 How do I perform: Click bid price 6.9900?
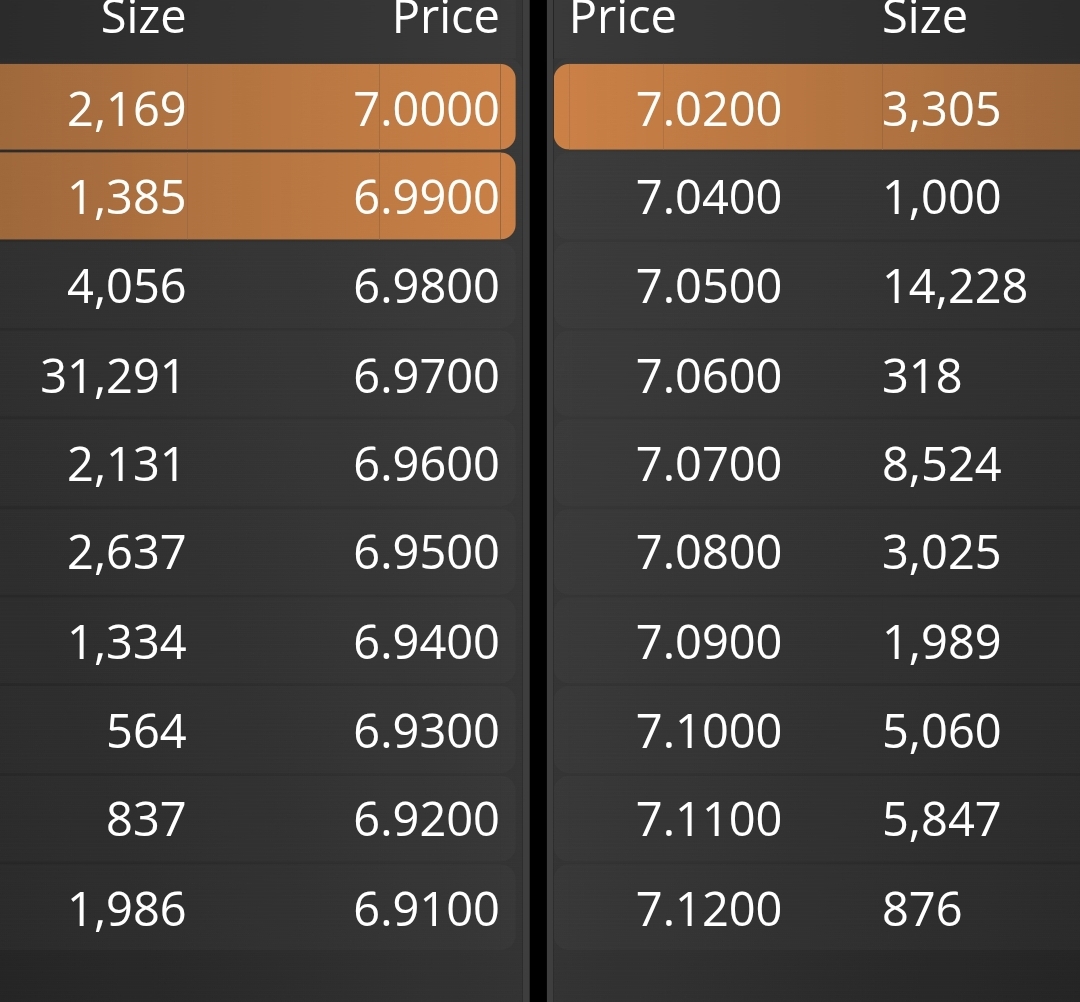426,197
